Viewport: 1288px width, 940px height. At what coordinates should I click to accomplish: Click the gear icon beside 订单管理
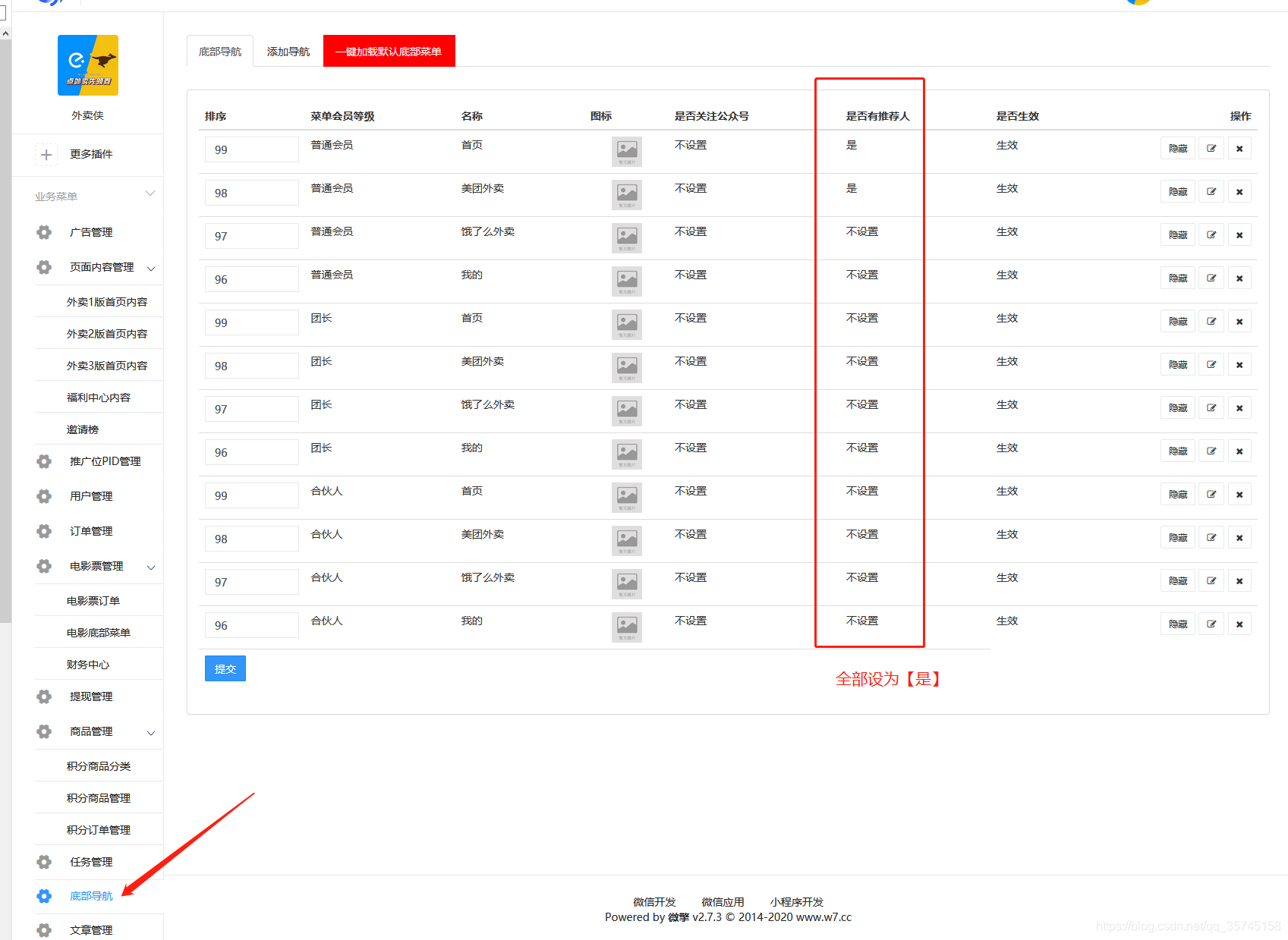point(44,531)
